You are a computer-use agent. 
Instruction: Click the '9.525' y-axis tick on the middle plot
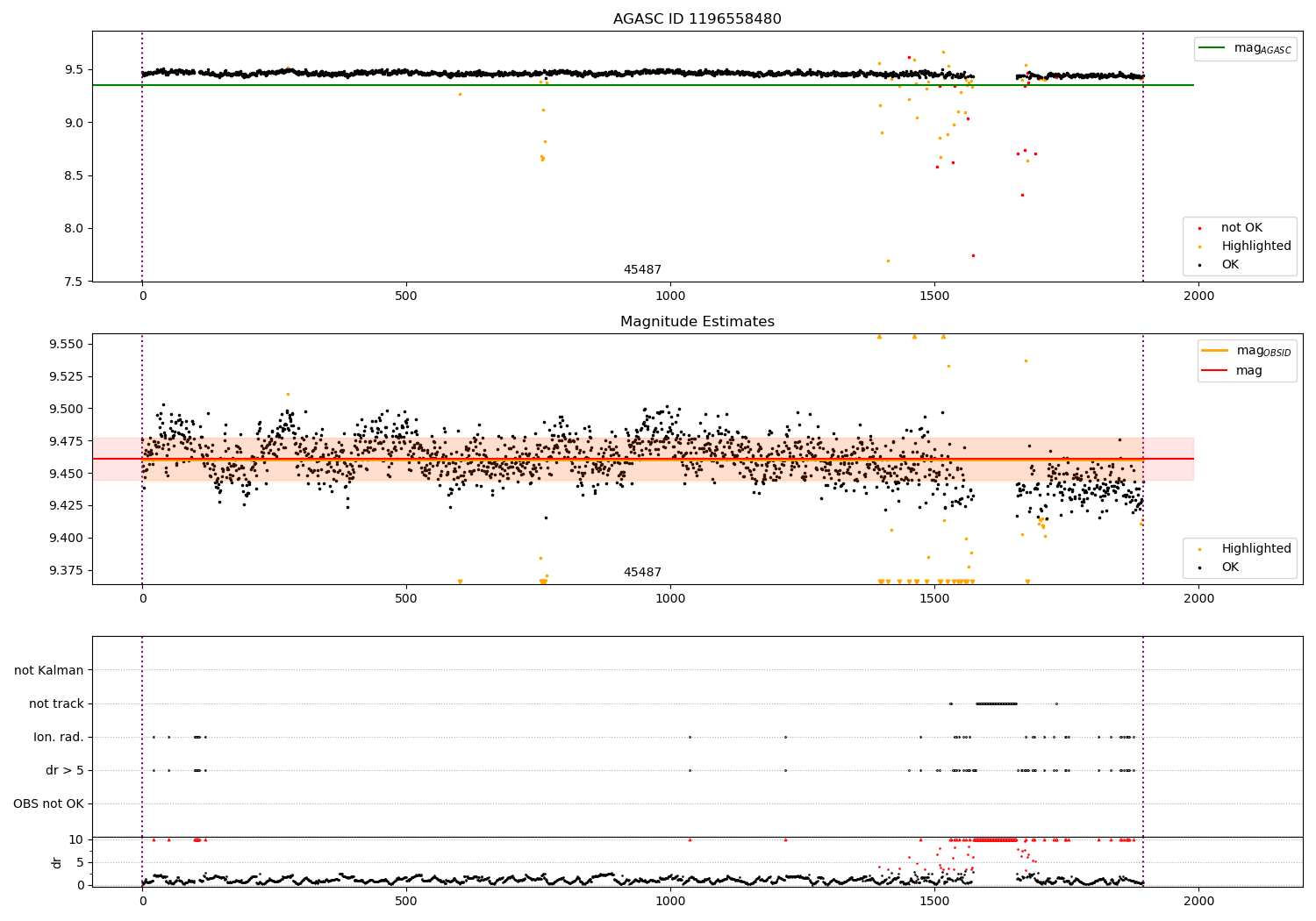click(66, 376)
